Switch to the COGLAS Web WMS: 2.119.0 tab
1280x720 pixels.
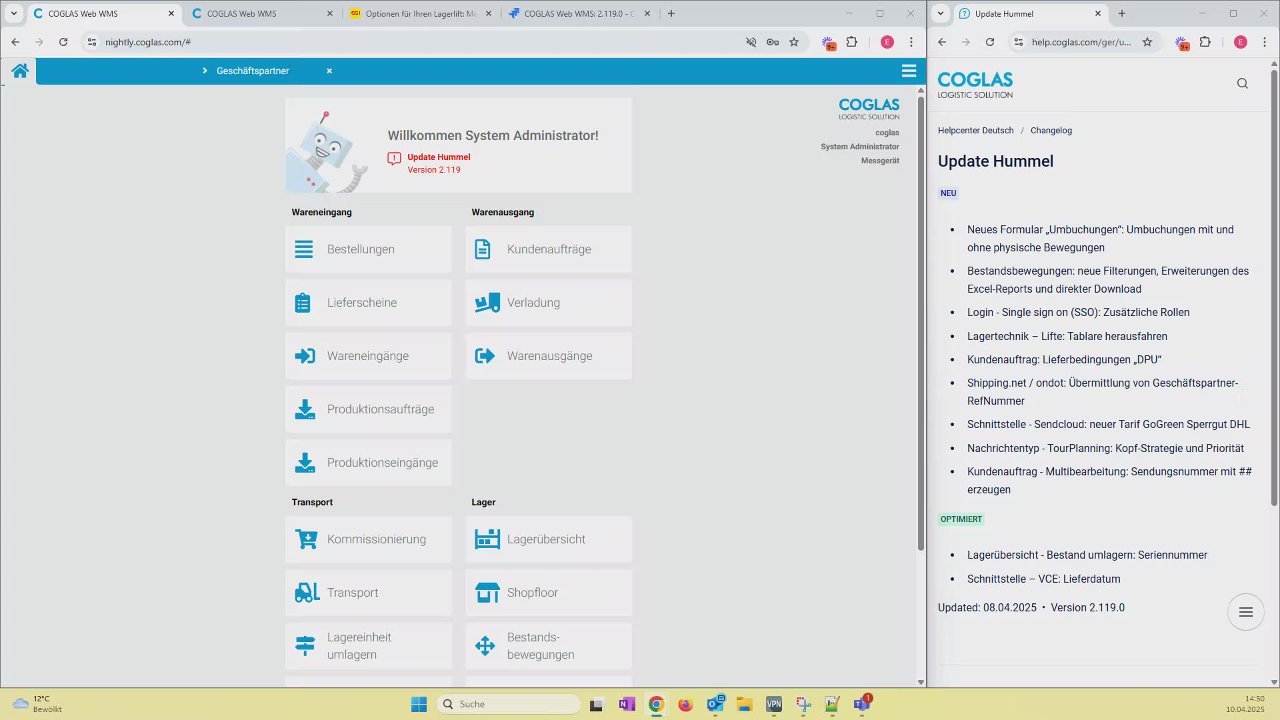pyautogui.click(x=579, y=14)
